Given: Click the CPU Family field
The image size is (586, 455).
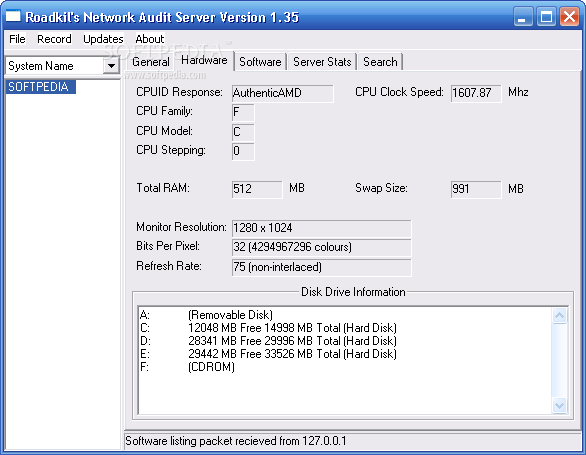Looking at the screenshot, I should (243, 113).
